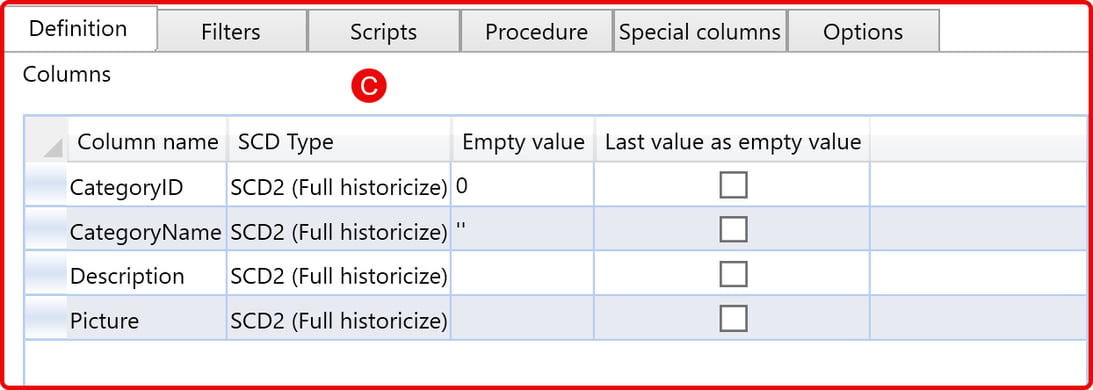Click the Description column name cell
The height and width of the screenshot is (390, 1093).
(147, 274)
